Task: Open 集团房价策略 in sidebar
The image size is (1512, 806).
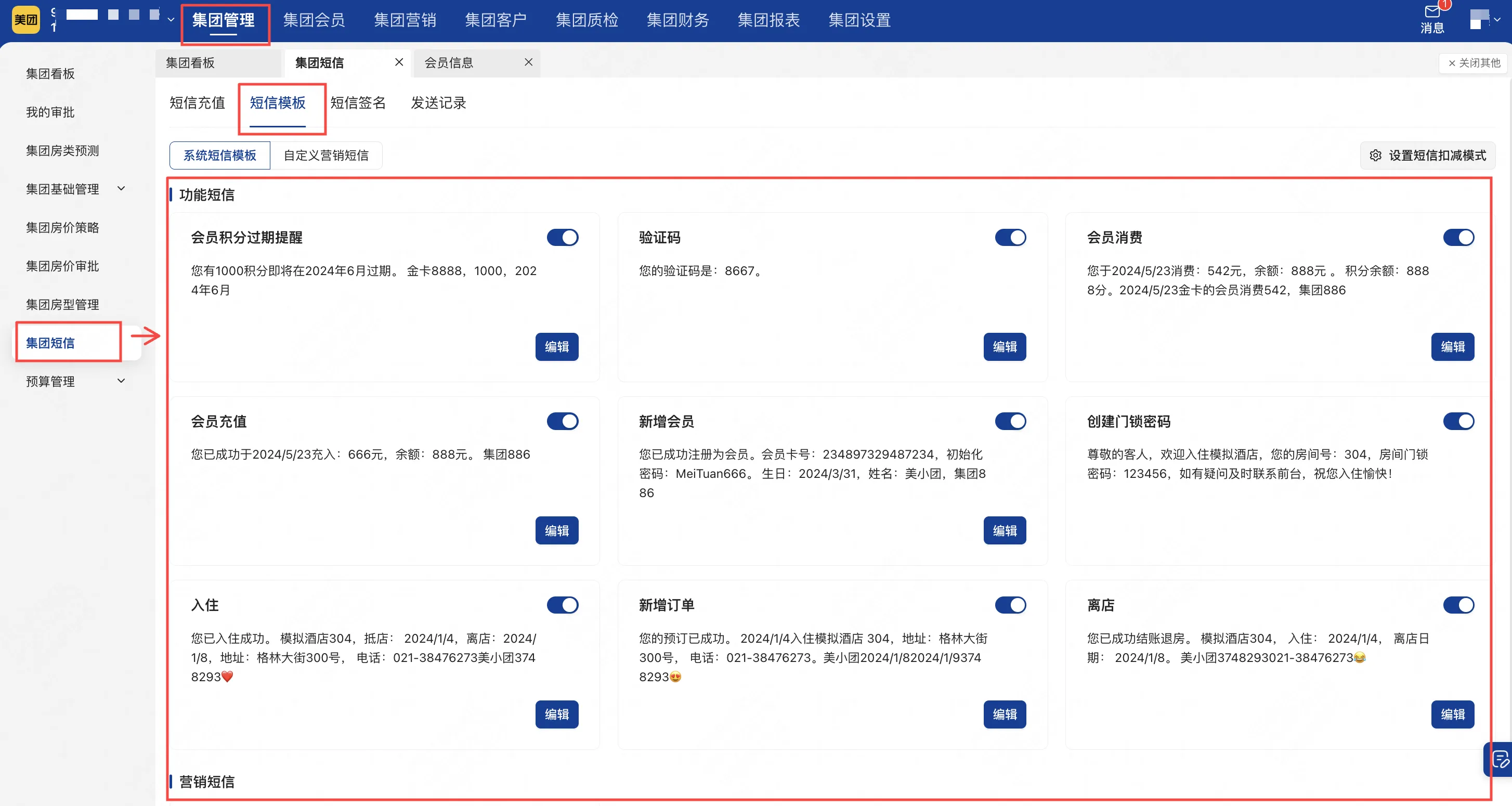Action: (62, 228)
